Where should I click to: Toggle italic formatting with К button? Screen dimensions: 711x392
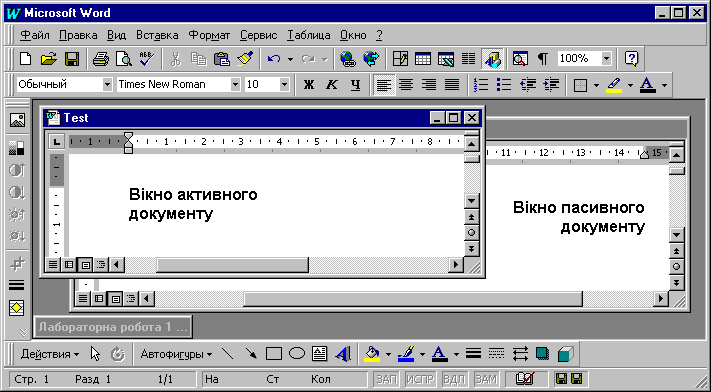tap(332, 84)
